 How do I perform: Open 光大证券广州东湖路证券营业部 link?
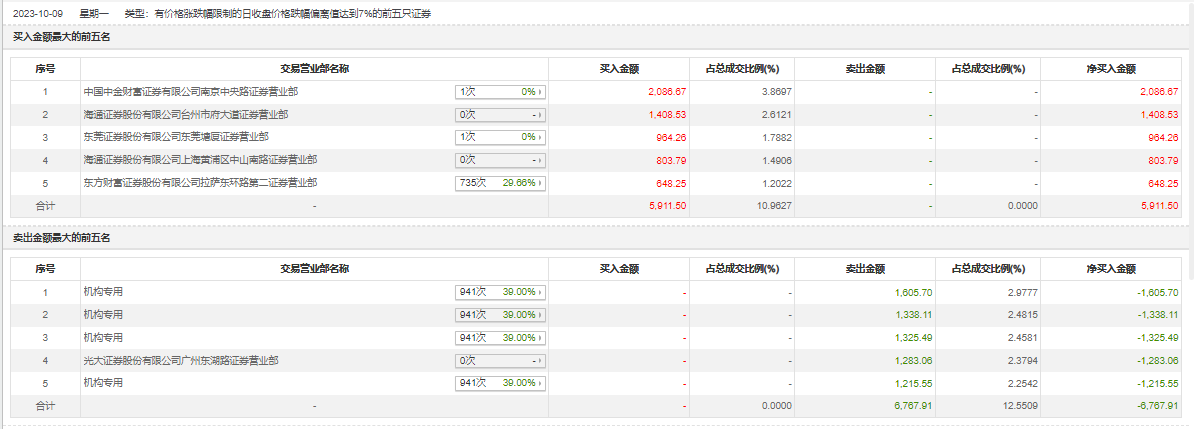(181, 360)
